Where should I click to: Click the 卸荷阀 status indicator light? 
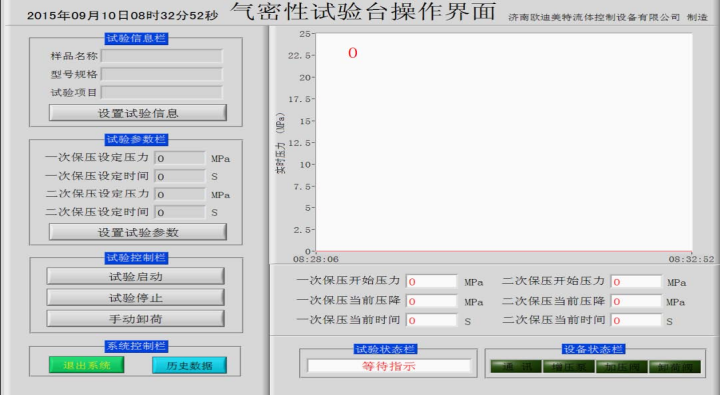click(675, 367)
